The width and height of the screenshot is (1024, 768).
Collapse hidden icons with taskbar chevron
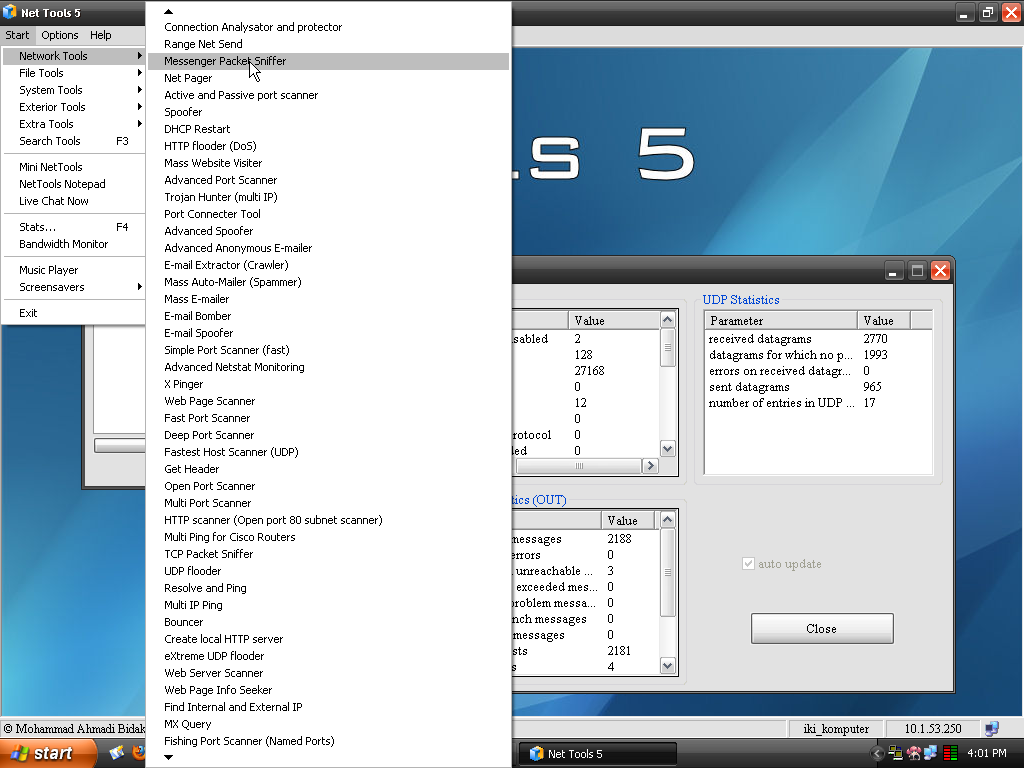[x=876, y=753]
